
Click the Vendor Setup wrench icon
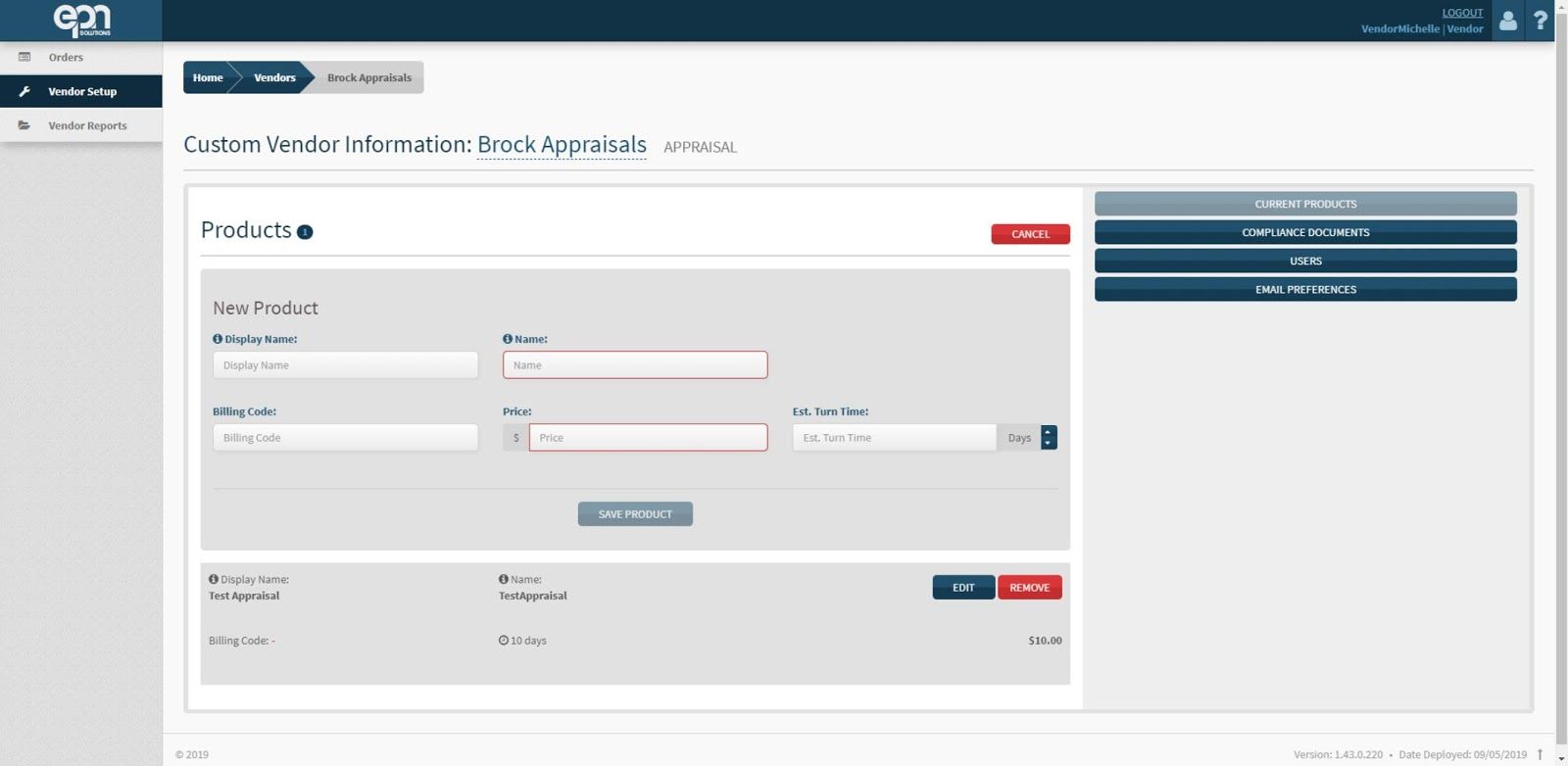[x=24, y=91]
